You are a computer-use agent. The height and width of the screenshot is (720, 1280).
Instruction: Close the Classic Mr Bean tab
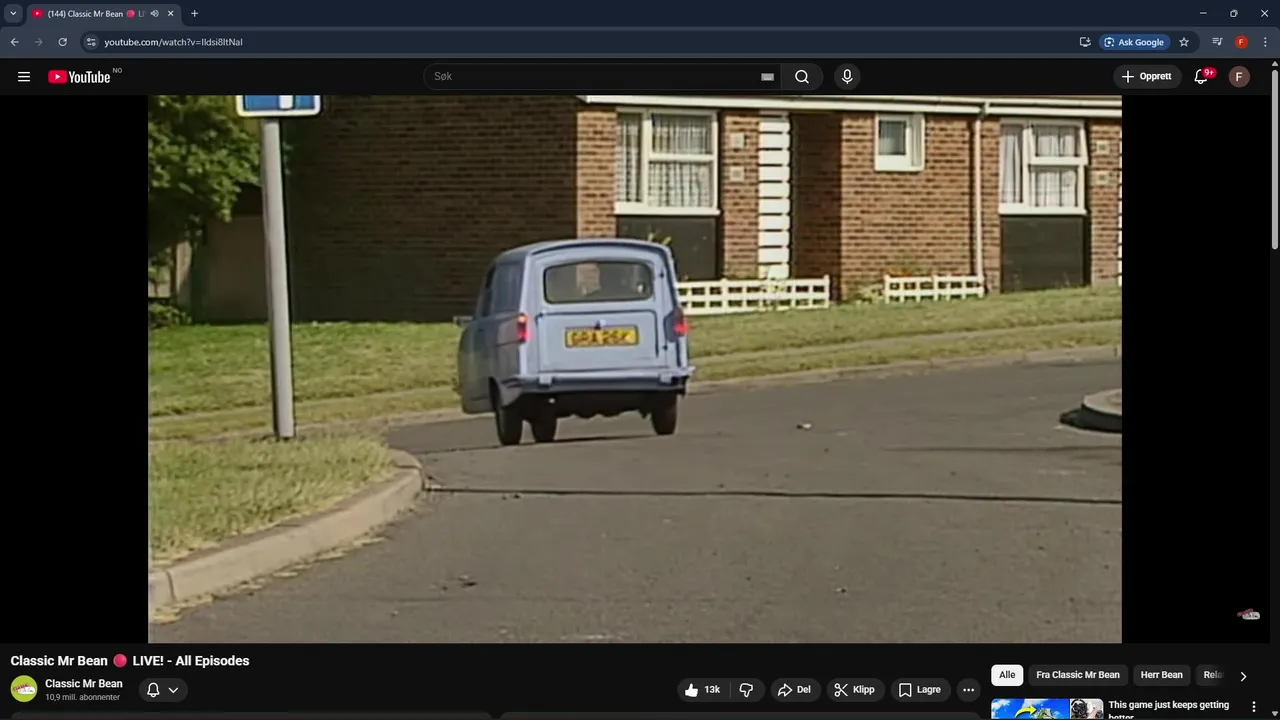click(171, 14)
